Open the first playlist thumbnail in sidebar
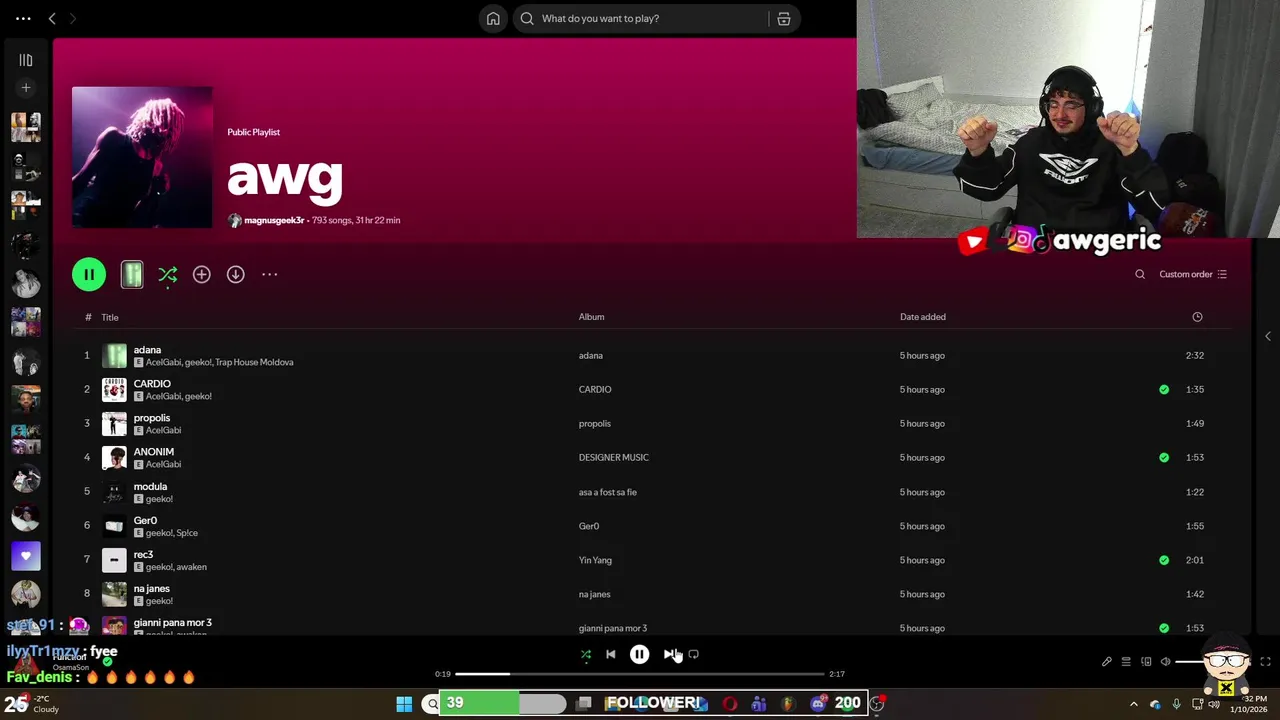Image resolution: width=1280 pixels, height=720 pixels. click(26, 127)
